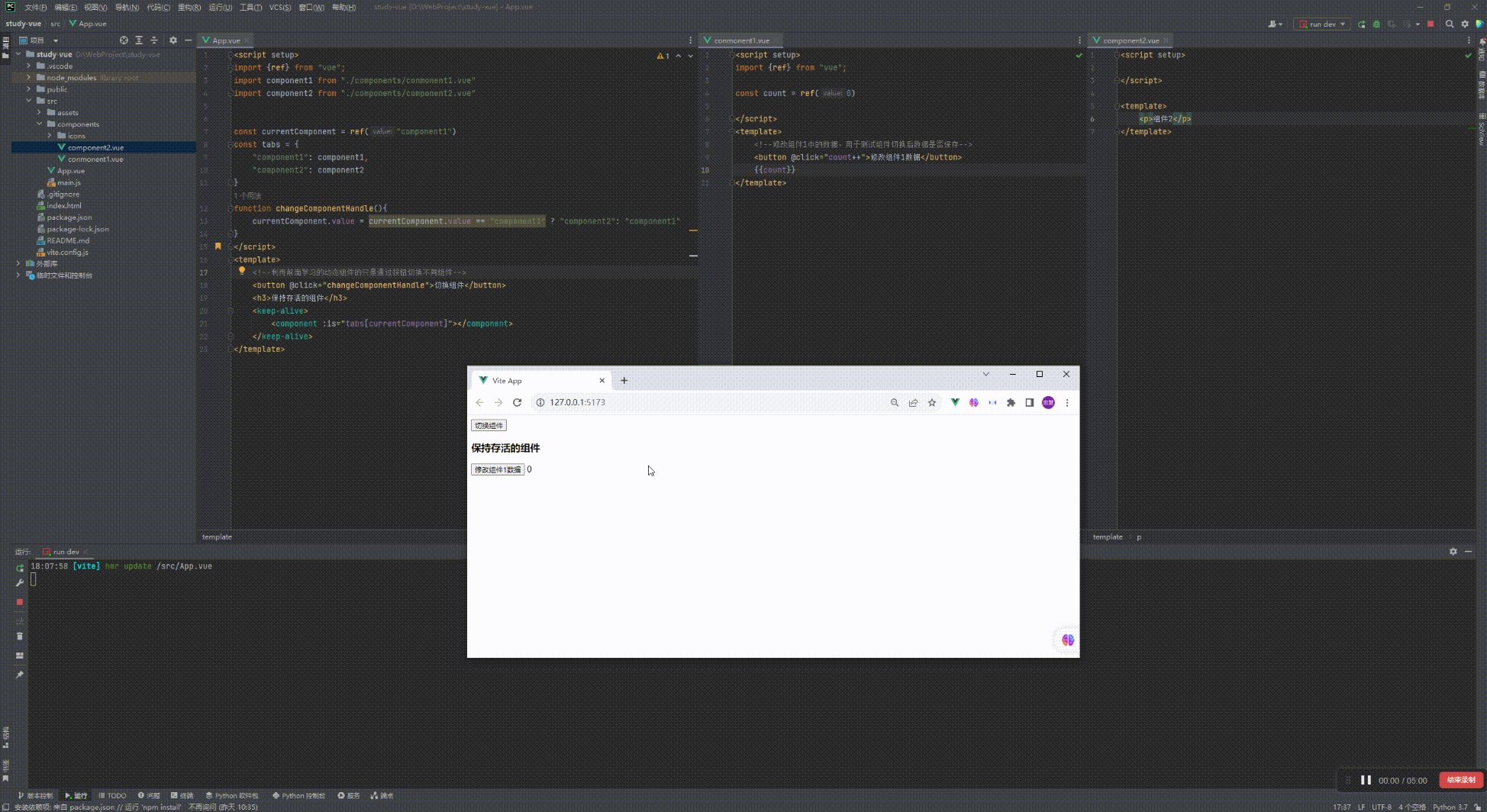Viewport: 1487px width, 812px height.
Task: Bookmark page with star in browser
Action: (x=932, y=402)
